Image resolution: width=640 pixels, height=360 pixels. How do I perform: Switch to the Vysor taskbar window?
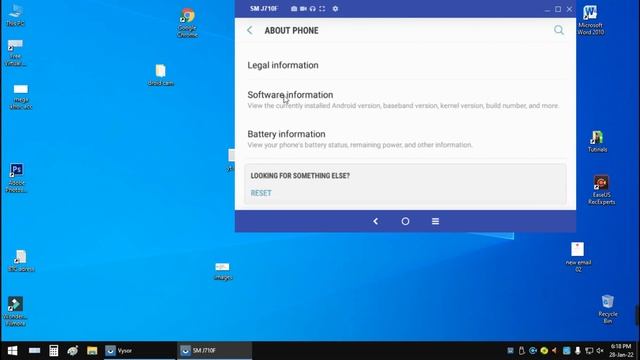[139, 351]
